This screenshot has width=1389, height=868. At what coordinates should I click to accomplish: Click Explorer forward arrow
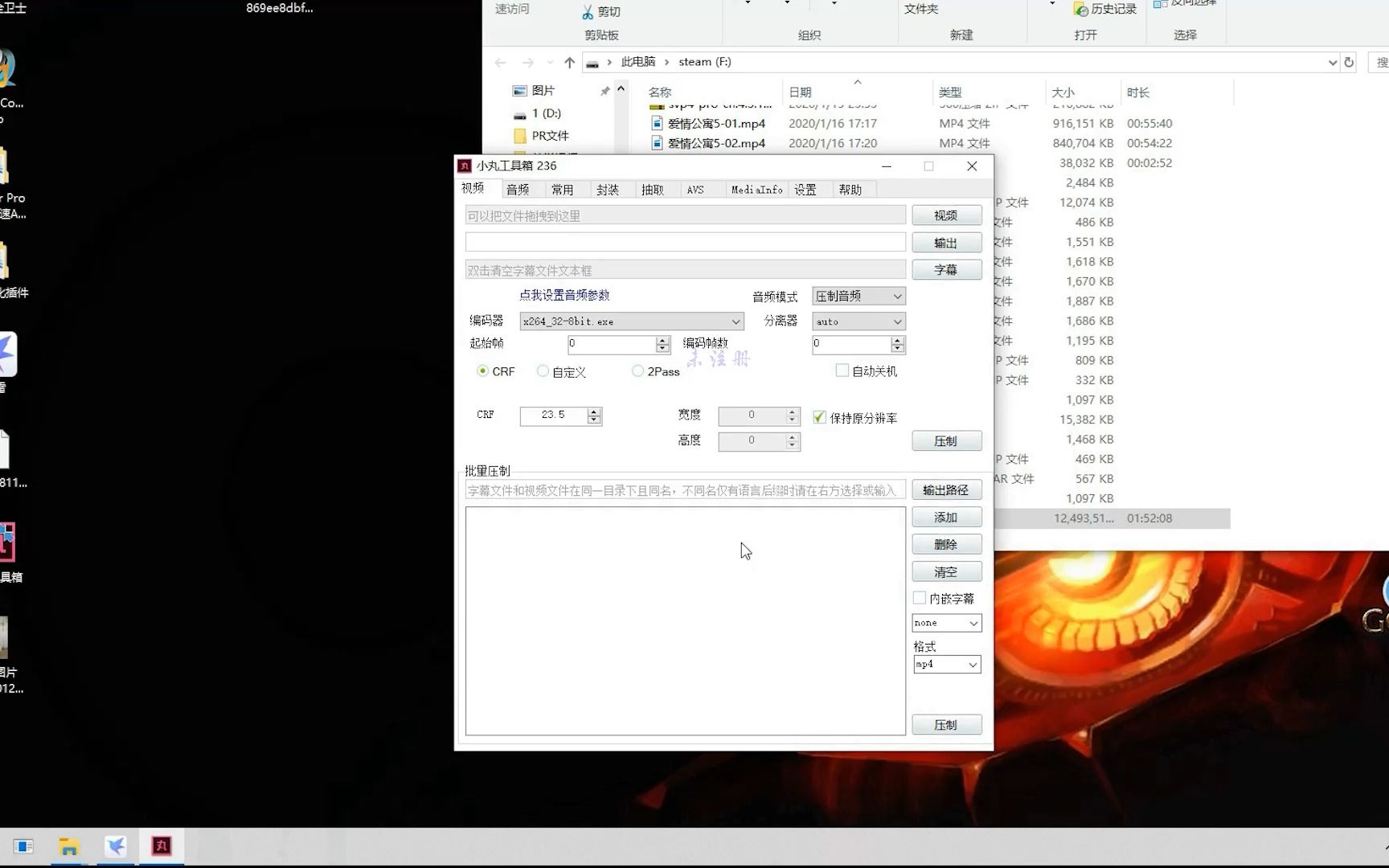(x=527, y=63)
